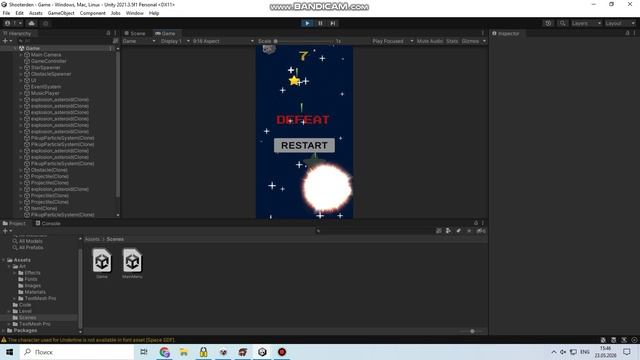Select the MainMenu scene asset
Viewport: 640px width, 360px height.
click(132, 264)
